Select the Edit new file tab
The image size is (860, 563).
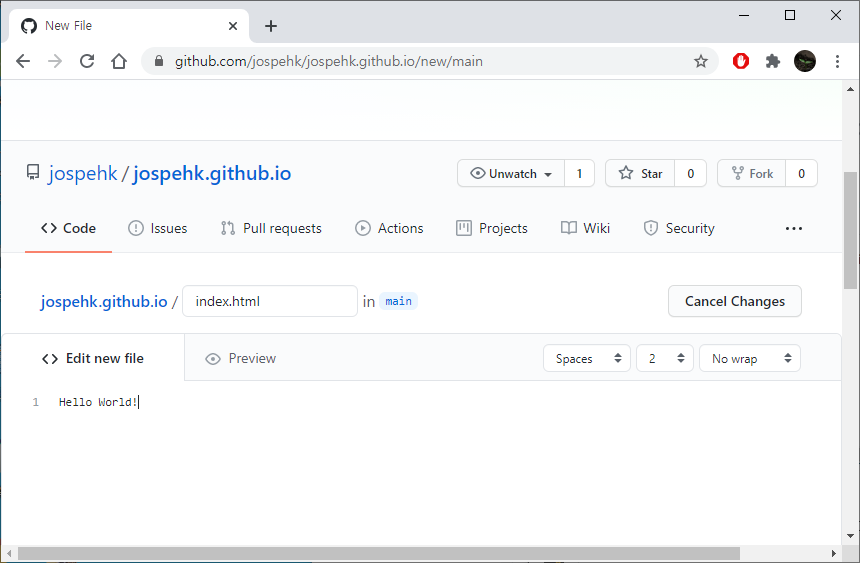(93, 358)
